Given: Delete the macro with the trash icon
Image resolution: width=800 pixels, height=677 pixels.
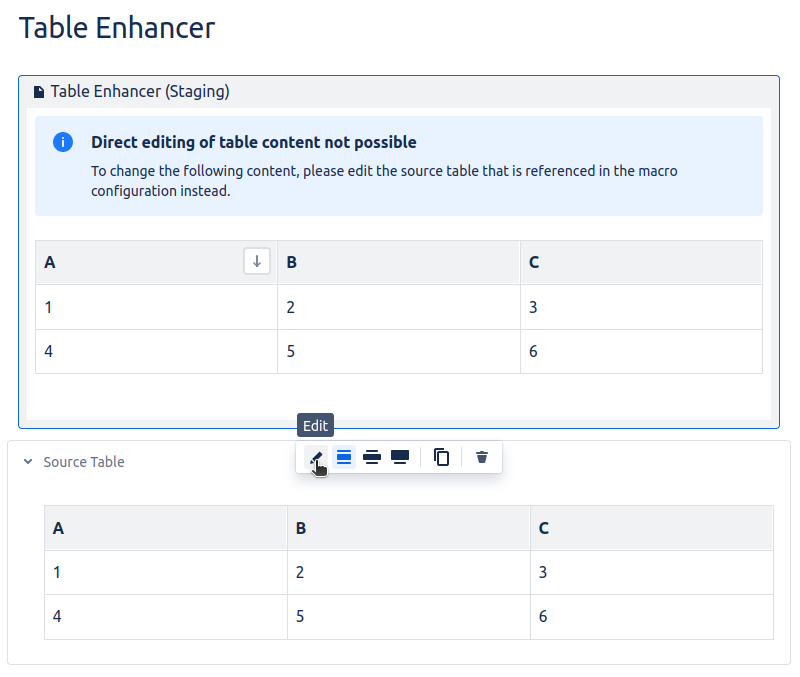Looking at the screenshot, I should 482,457.
